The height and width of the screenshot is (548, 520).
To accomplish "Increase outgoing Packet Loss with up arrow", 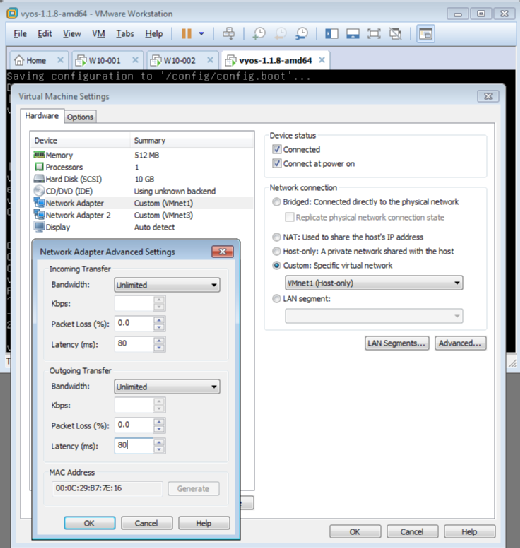I will 159,421.
